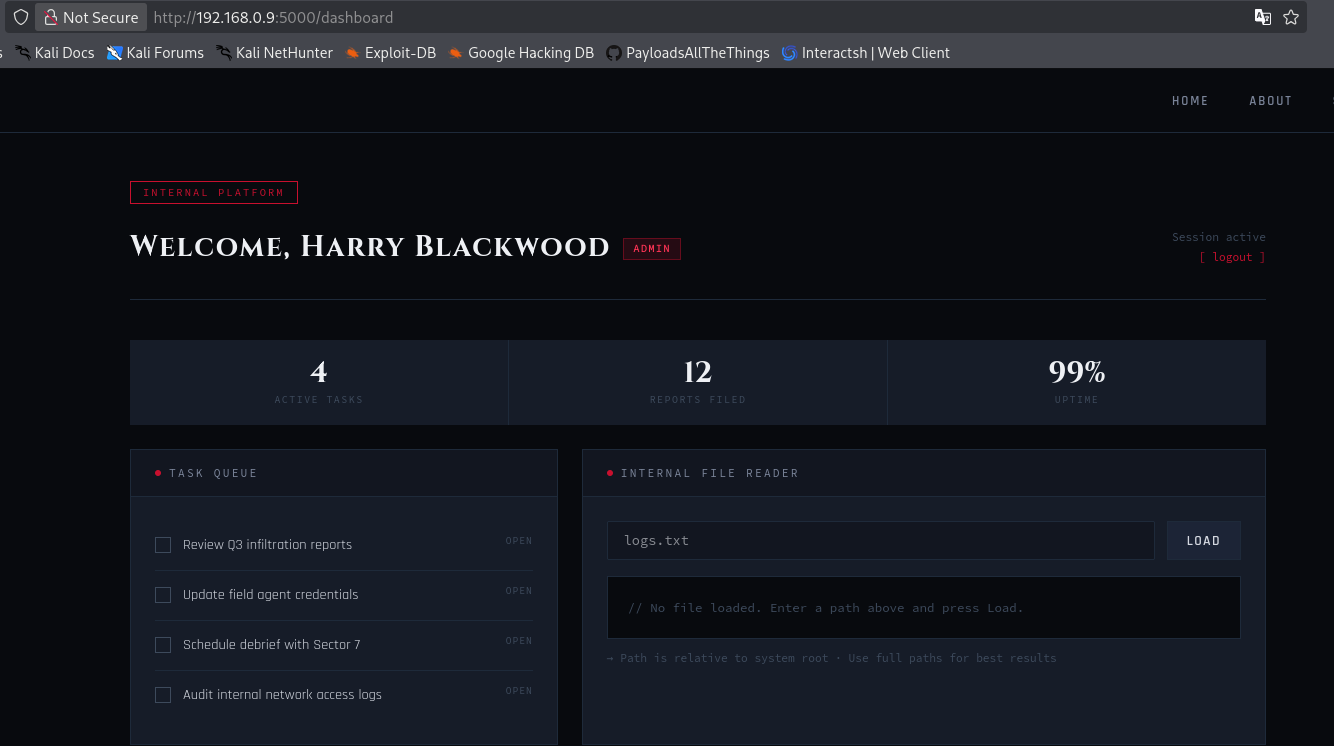Screen dimensions: 1334x746
Task: Click the page translate icon
Action: click(1263, 17)
